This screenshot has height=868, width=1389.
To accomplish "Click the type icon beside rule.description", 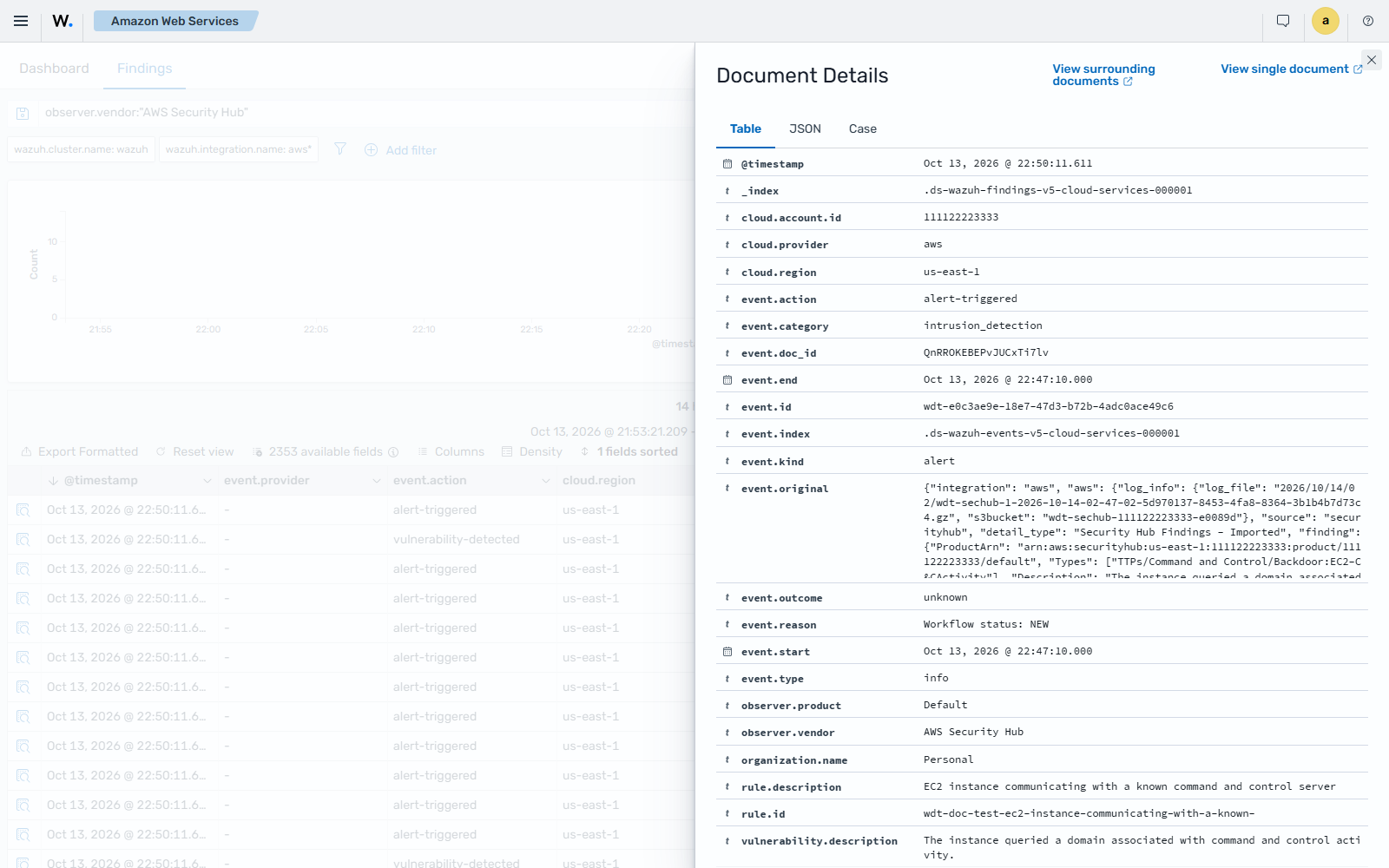I will coord(727,787).
